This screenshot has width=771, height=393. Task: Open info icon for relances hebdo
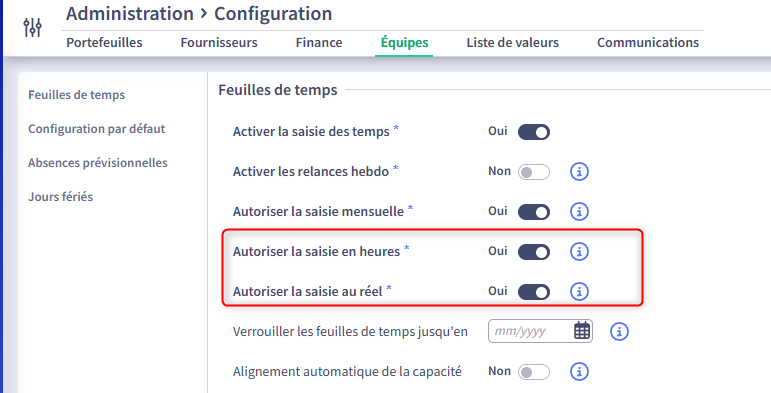(579, 172)
